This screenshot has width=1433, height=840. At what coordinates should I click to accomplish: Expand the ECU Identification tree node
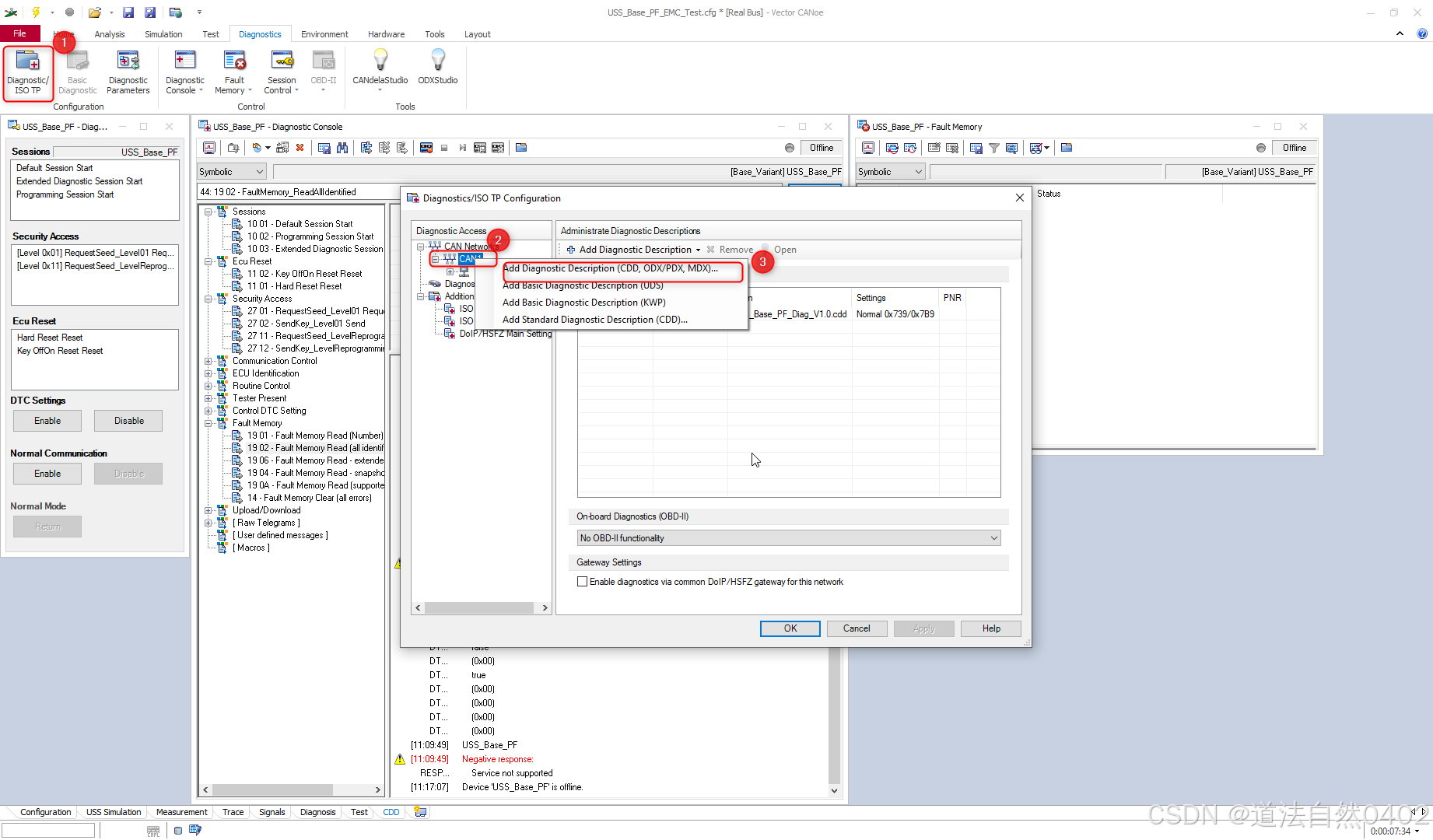pos(208,373)
